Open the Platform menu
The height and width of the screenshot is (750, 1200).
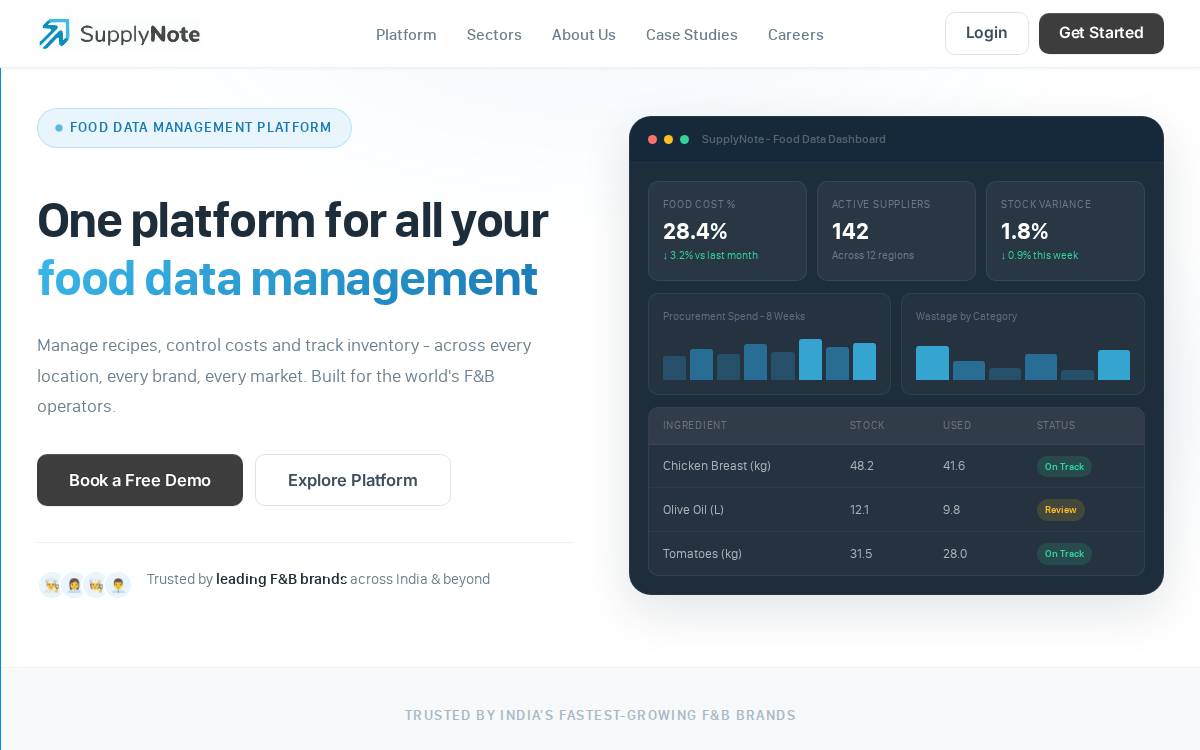pyautogui.click(x=406, y=35)
